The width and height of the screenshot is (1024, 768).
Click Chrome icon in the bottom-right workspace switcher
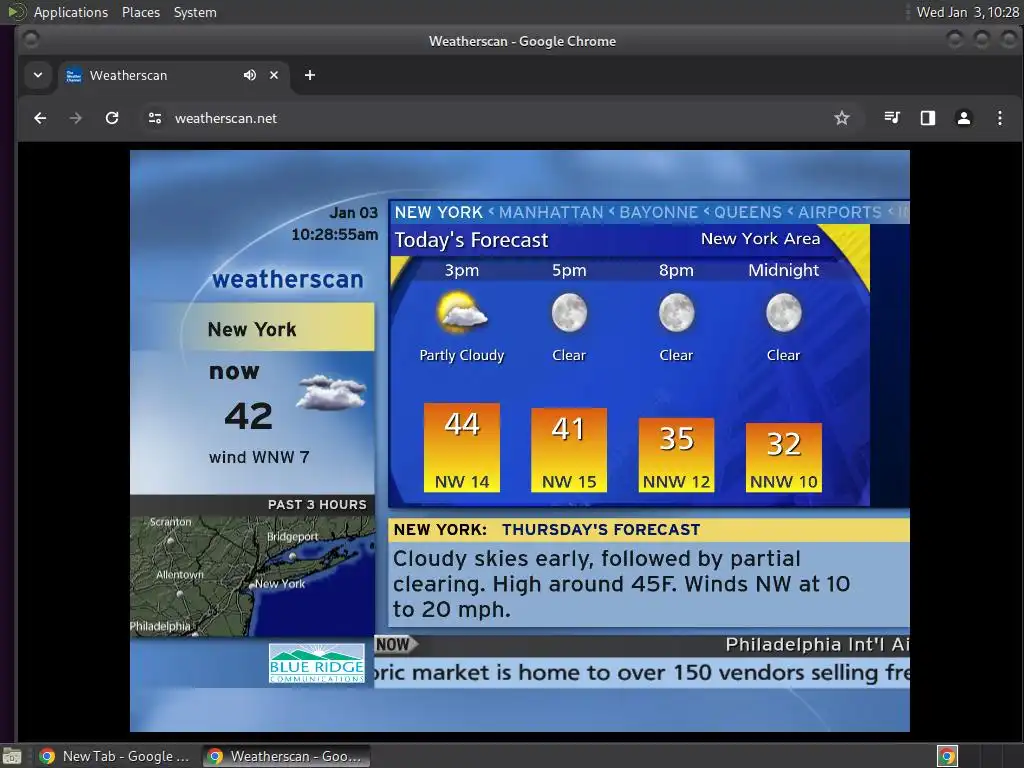pyautogui.click(x=947, y=756)
